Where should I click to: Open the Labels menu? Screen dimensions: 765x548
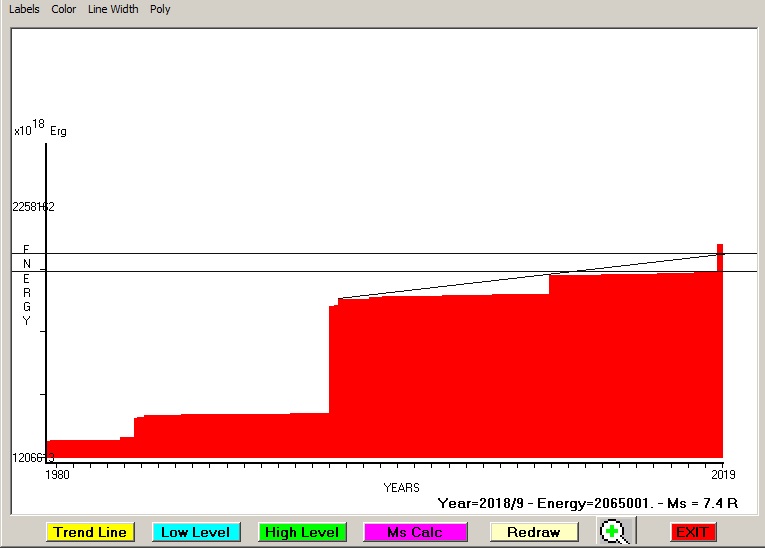(x=24, y=9)
